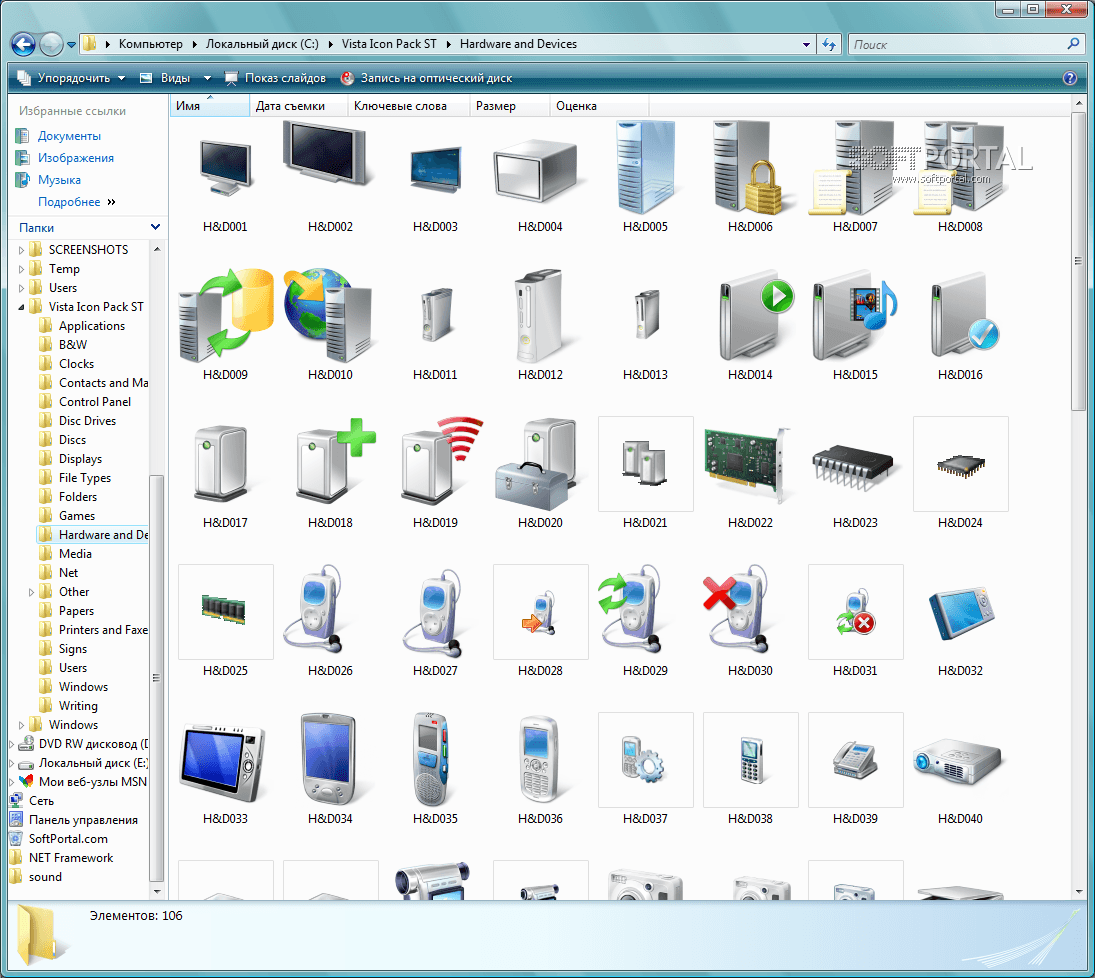This screenshot has width=1095, height=978.
Task: Open the Виды dropdown arrow
Action: 207,78
